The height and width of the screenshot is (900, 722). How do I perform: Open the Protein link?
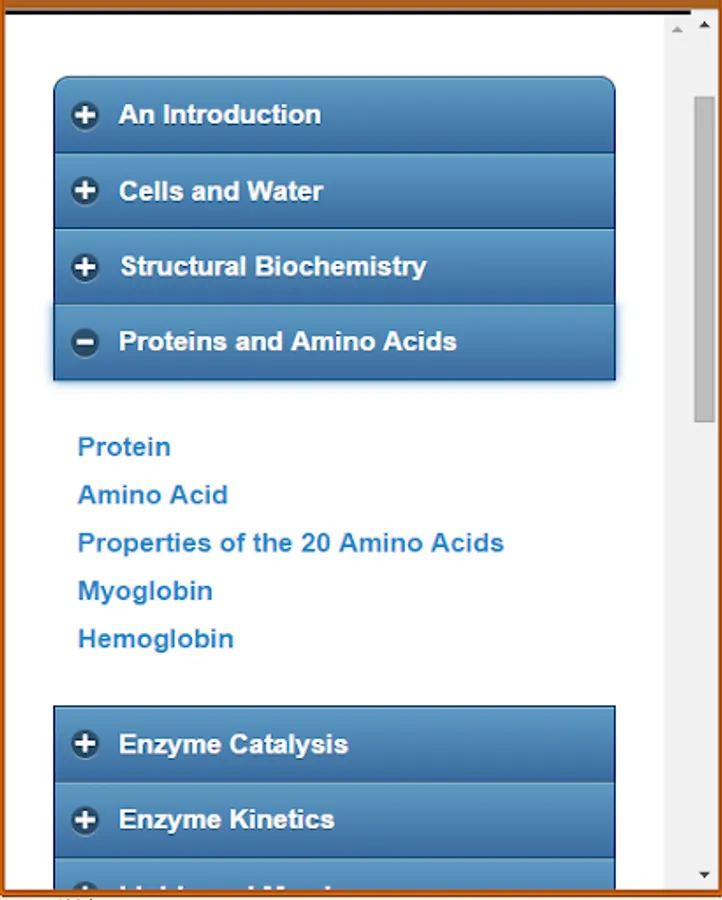124,447
